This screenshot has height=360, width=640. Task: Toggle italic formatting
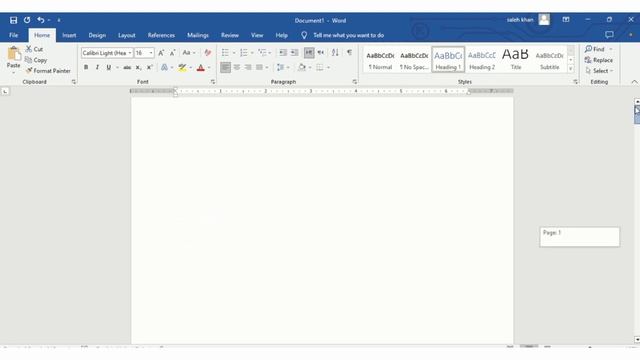[97, 67]
